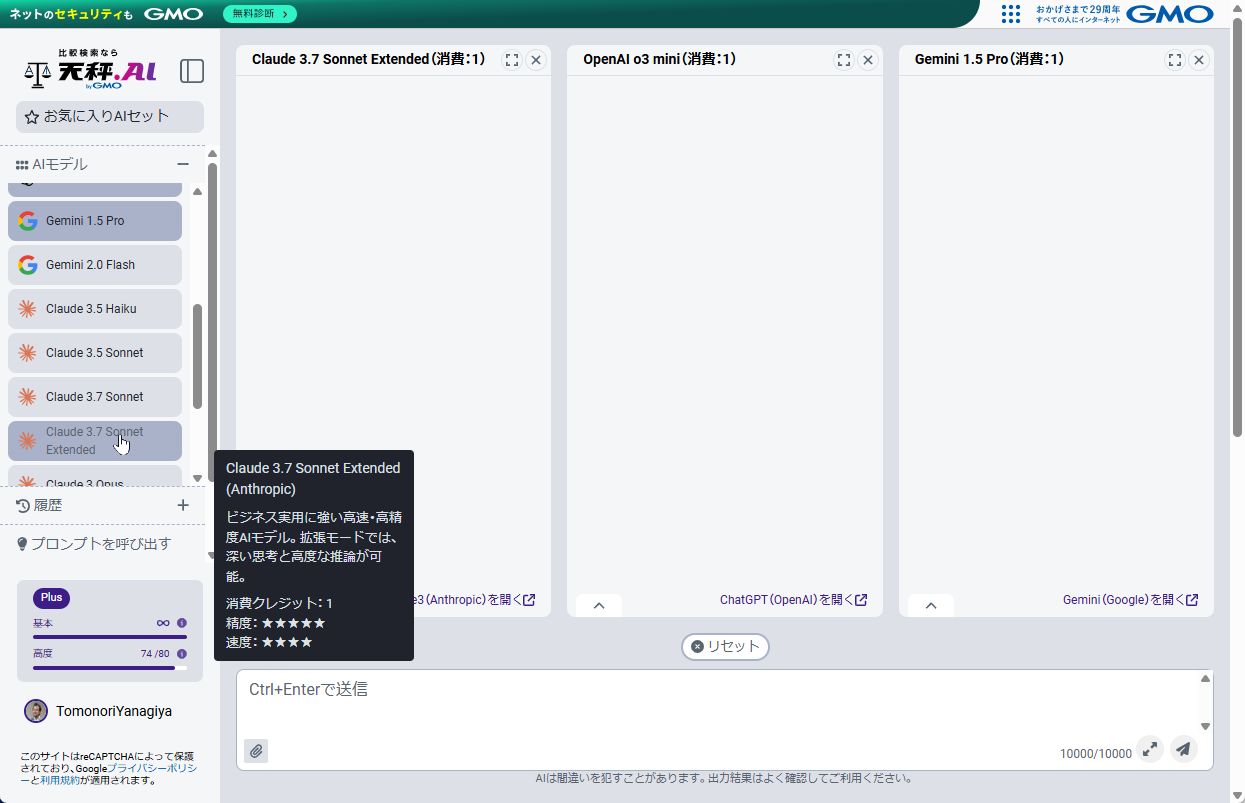
Task: Close the Claude 3.7 Sonnet Extended panel
Action: coord(536,60)
